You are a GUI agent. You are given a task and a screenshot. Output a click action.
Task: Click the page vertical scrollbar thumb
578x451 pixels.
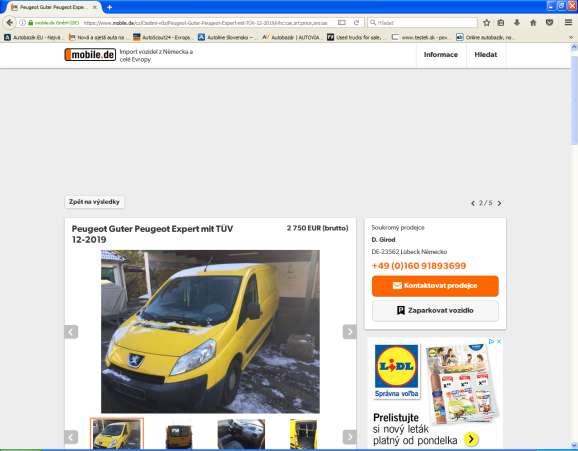[x=574, y=100]
